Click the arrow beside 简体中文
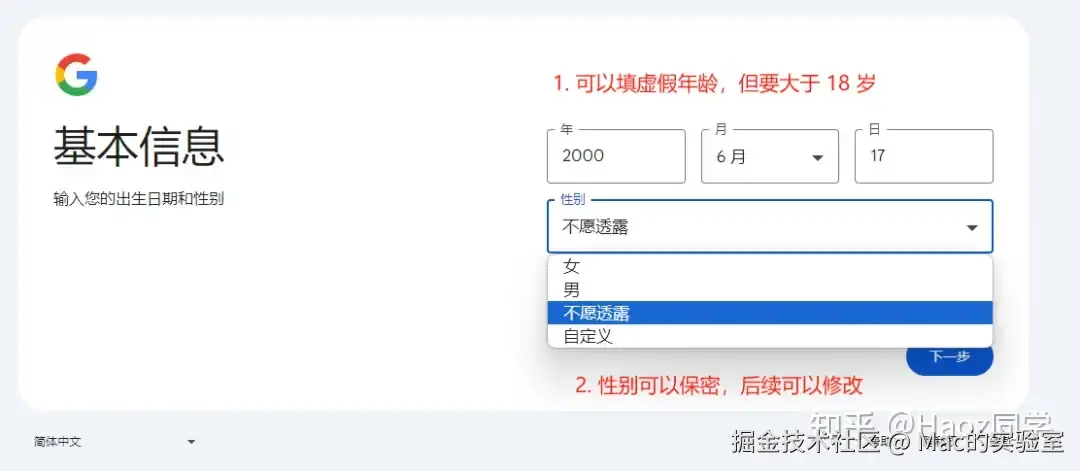Viewport: 1080px width, 471px height. pyautogui.click(x=191, y=442)
